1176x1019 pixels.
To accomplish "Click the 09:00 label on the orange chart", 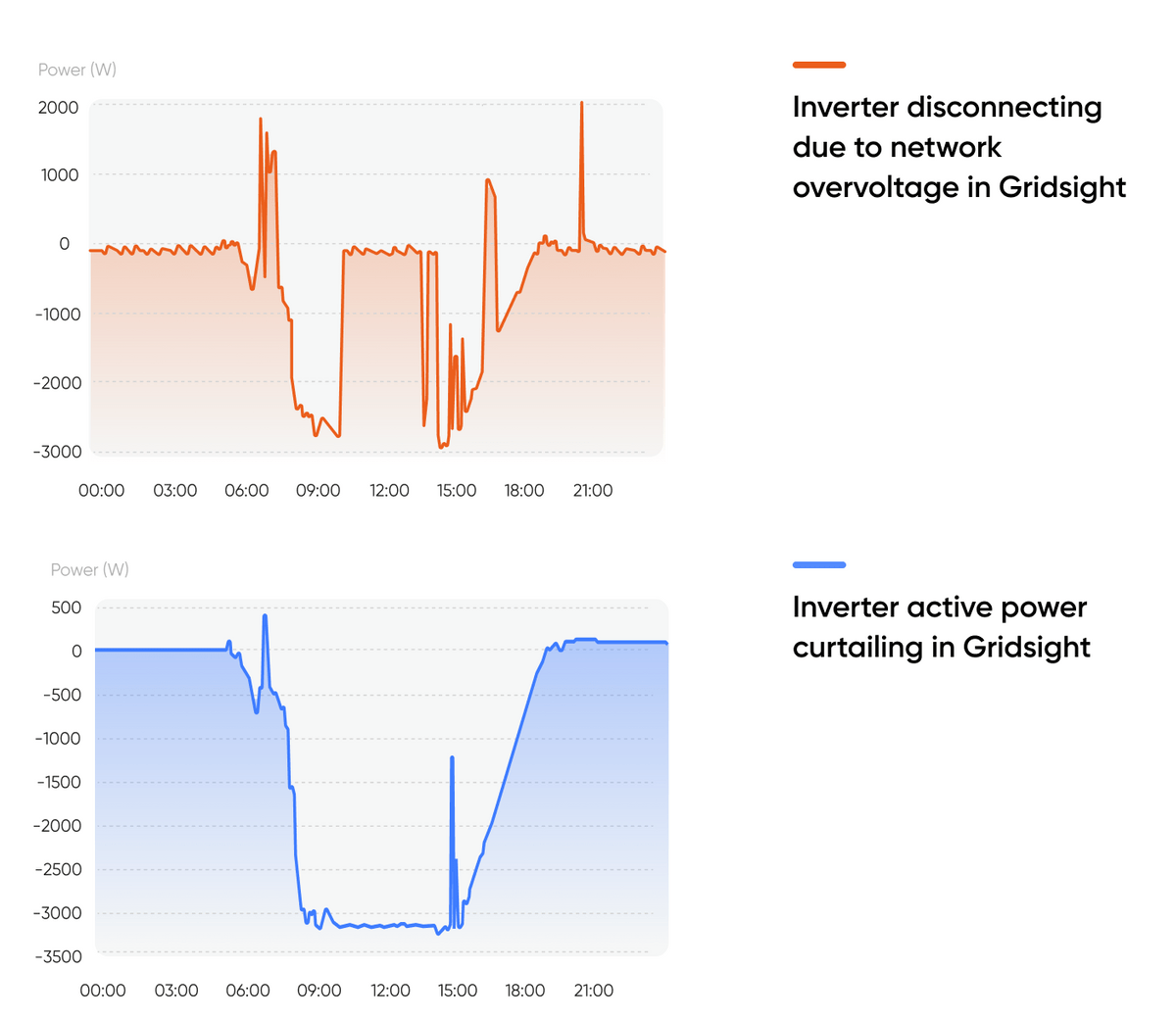I will point(318,490).
